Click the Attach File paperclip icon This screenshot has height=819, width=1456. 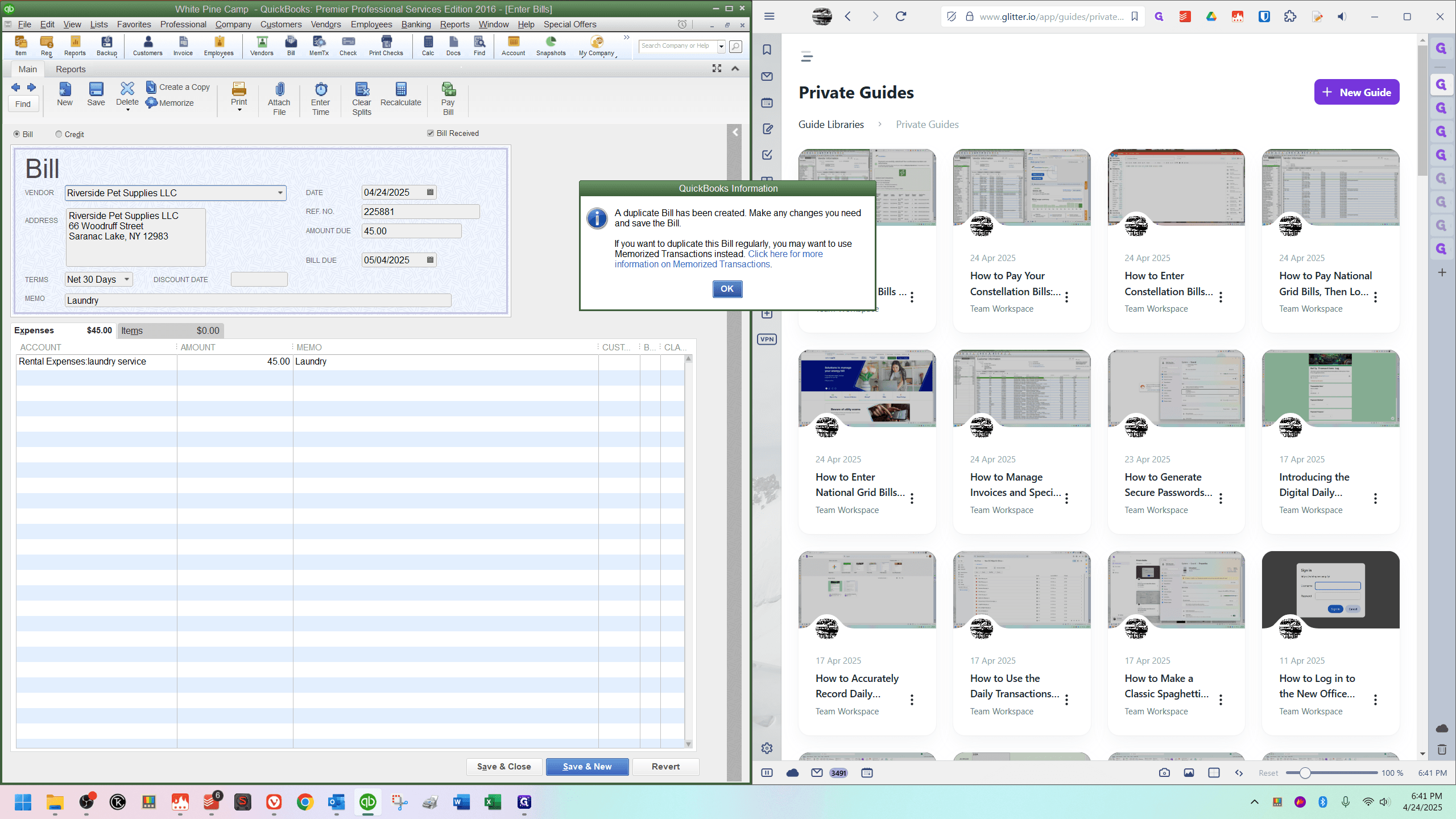point(279,98)
